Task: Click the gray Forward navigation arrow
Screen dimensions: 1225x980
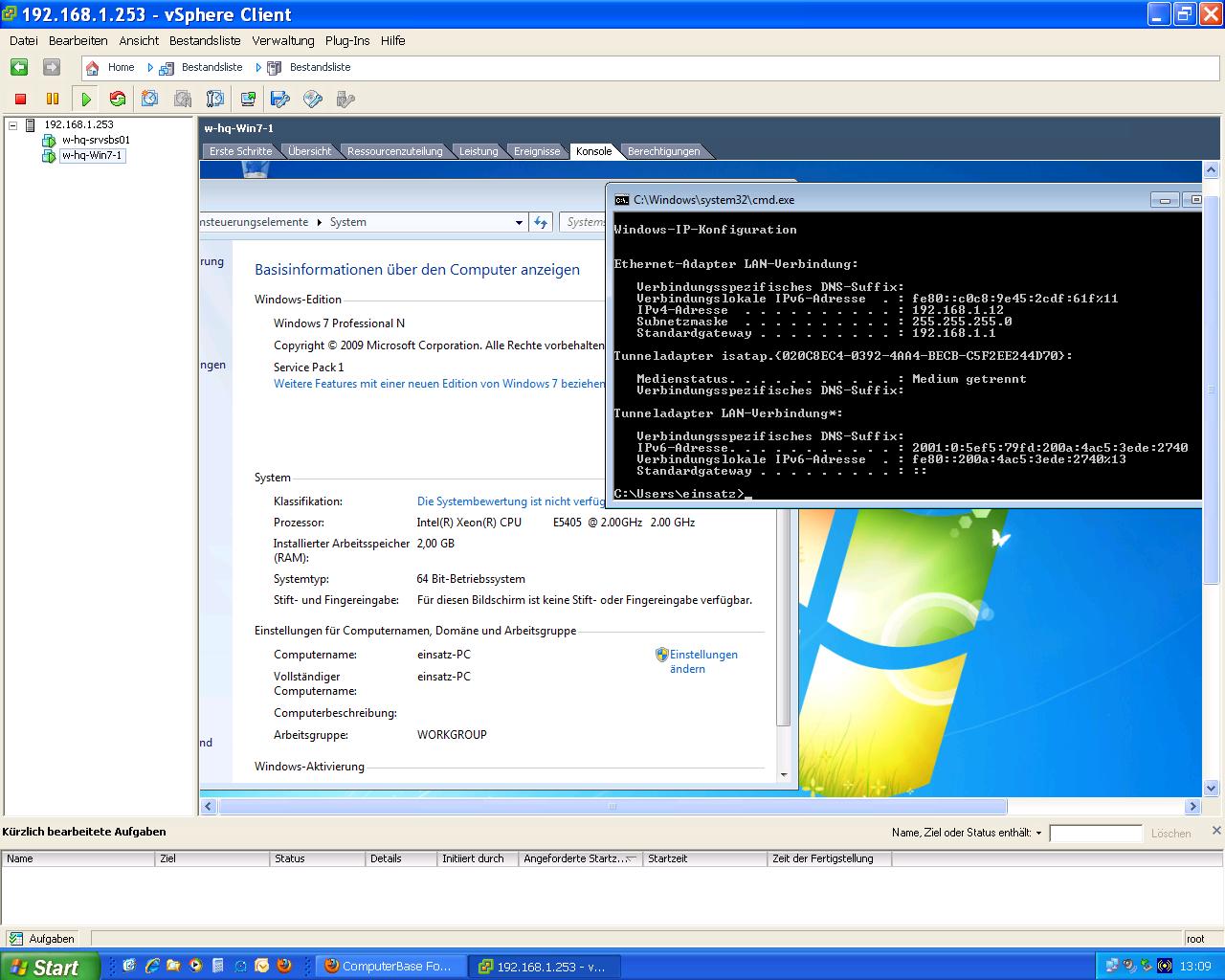Action: [x=52, y=67]
